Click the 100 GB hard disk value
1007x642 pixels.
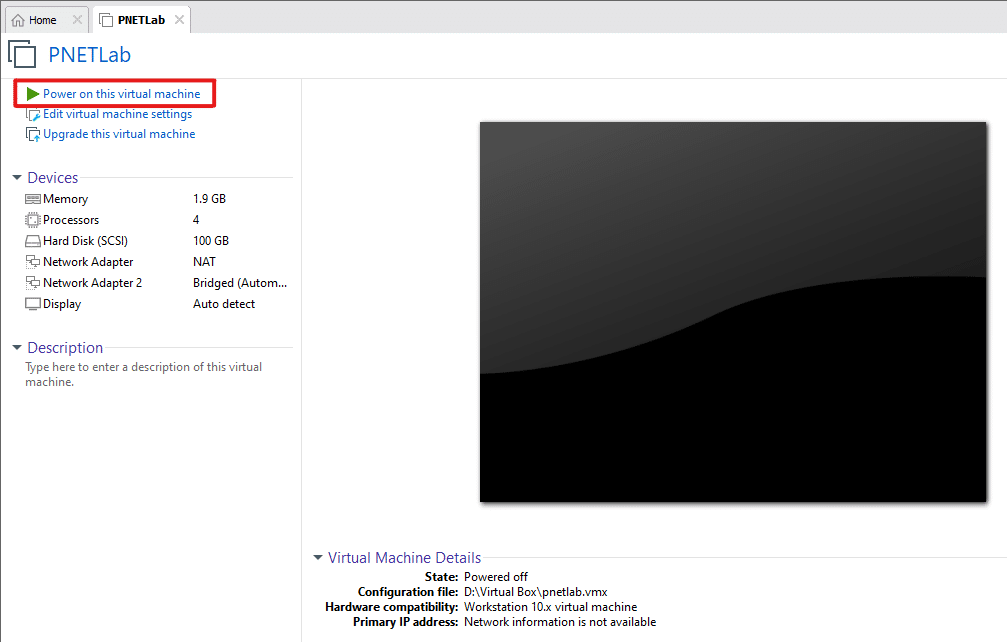(211, 241)
